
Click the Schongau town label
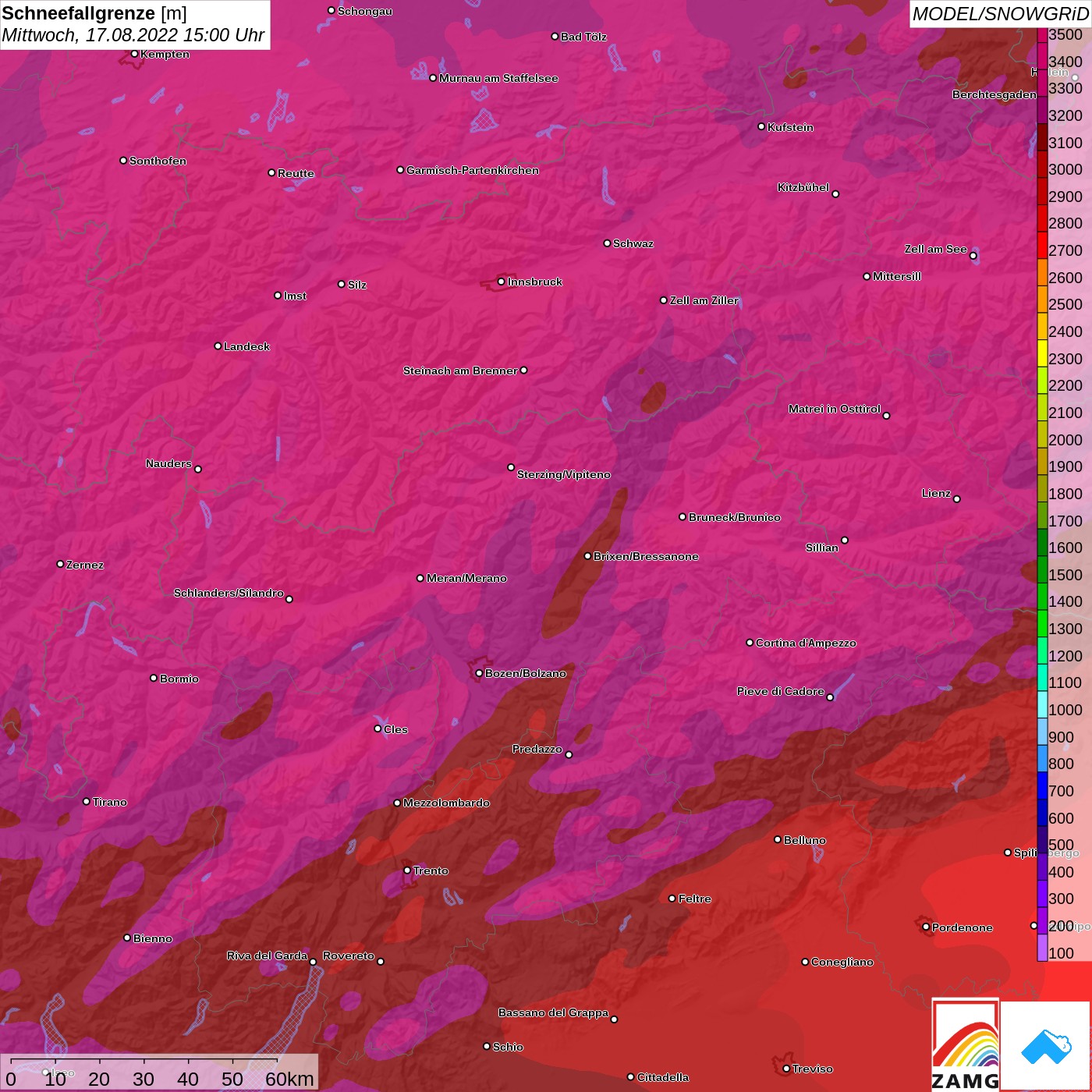click(x=364, y=11)
